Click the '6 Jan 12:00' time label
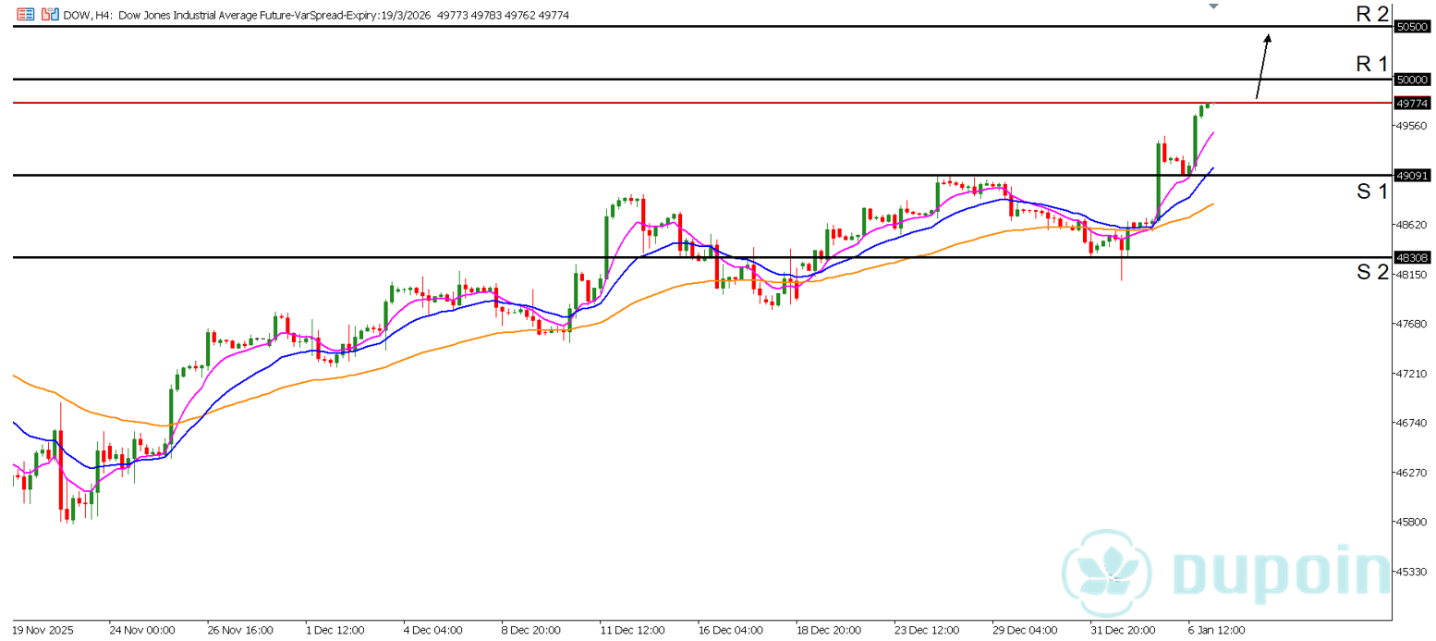Screen dimensions: 1436x641 tap(1219, 631)
